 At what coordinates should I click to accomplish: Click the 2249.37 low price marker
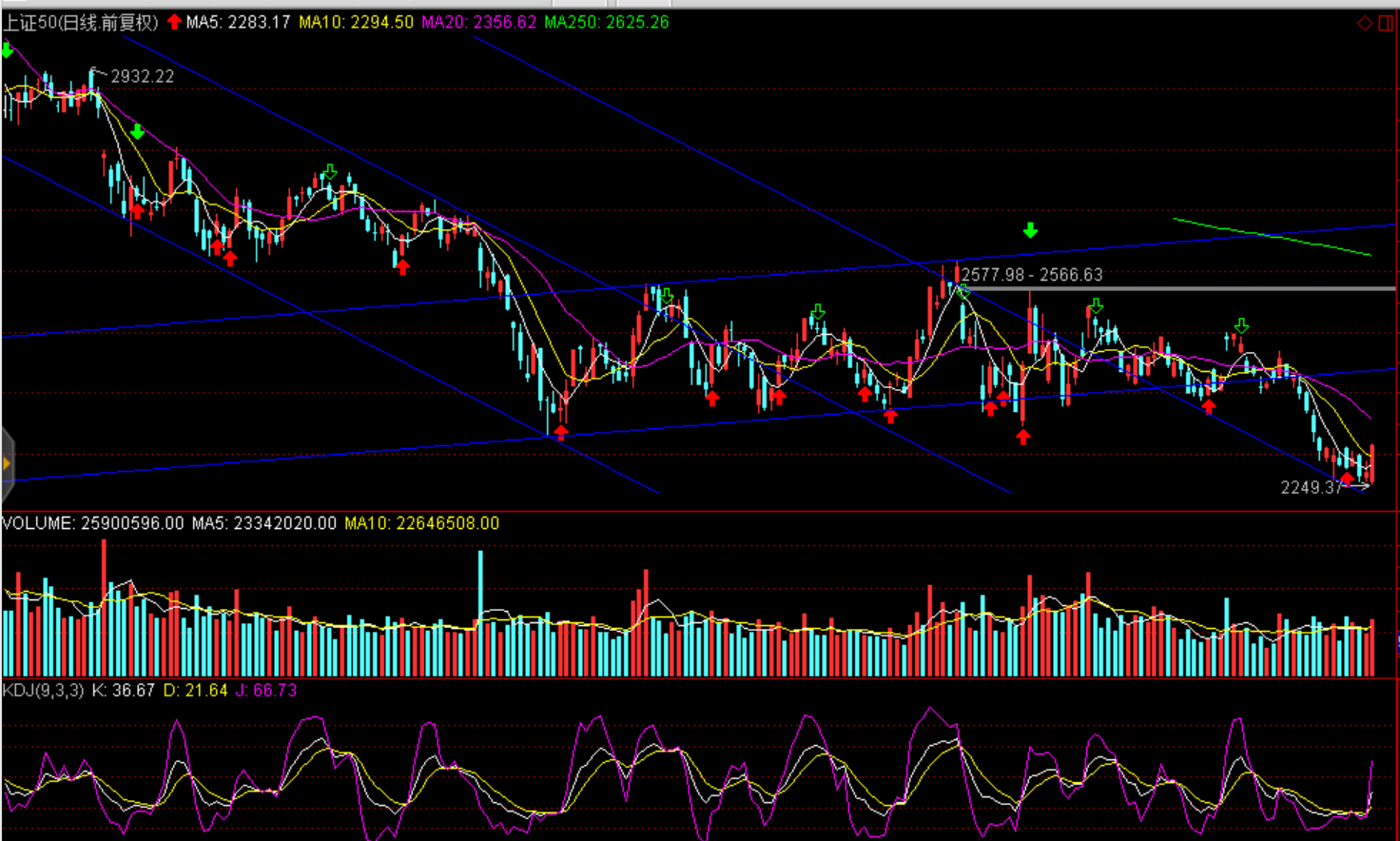(x=1310, y=487)
